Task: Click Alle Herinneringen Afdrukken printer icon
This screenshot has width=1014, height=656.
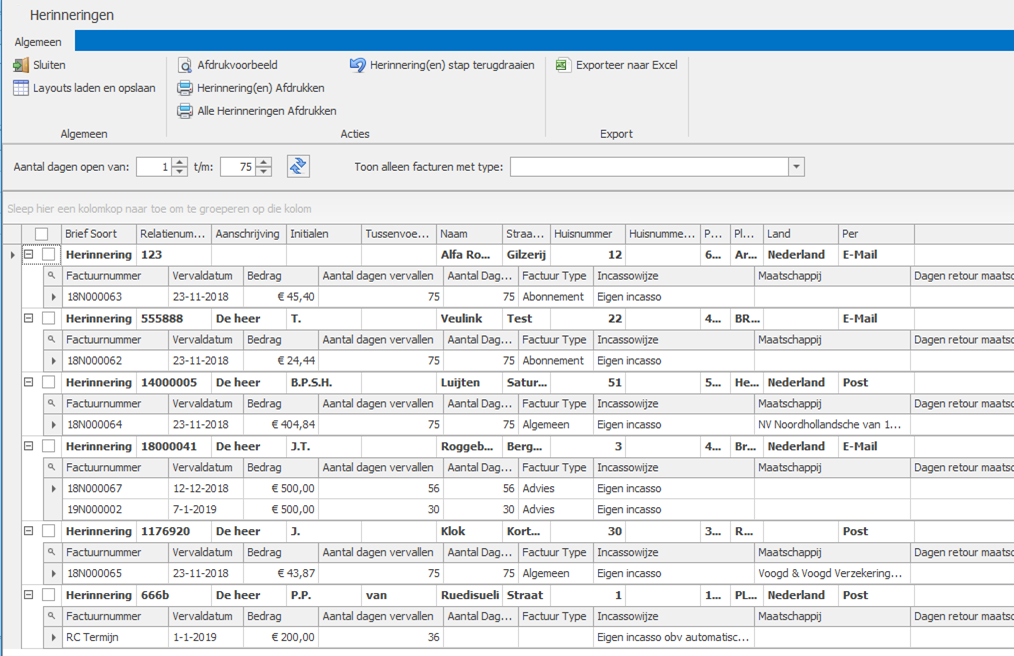Action: 185,111
